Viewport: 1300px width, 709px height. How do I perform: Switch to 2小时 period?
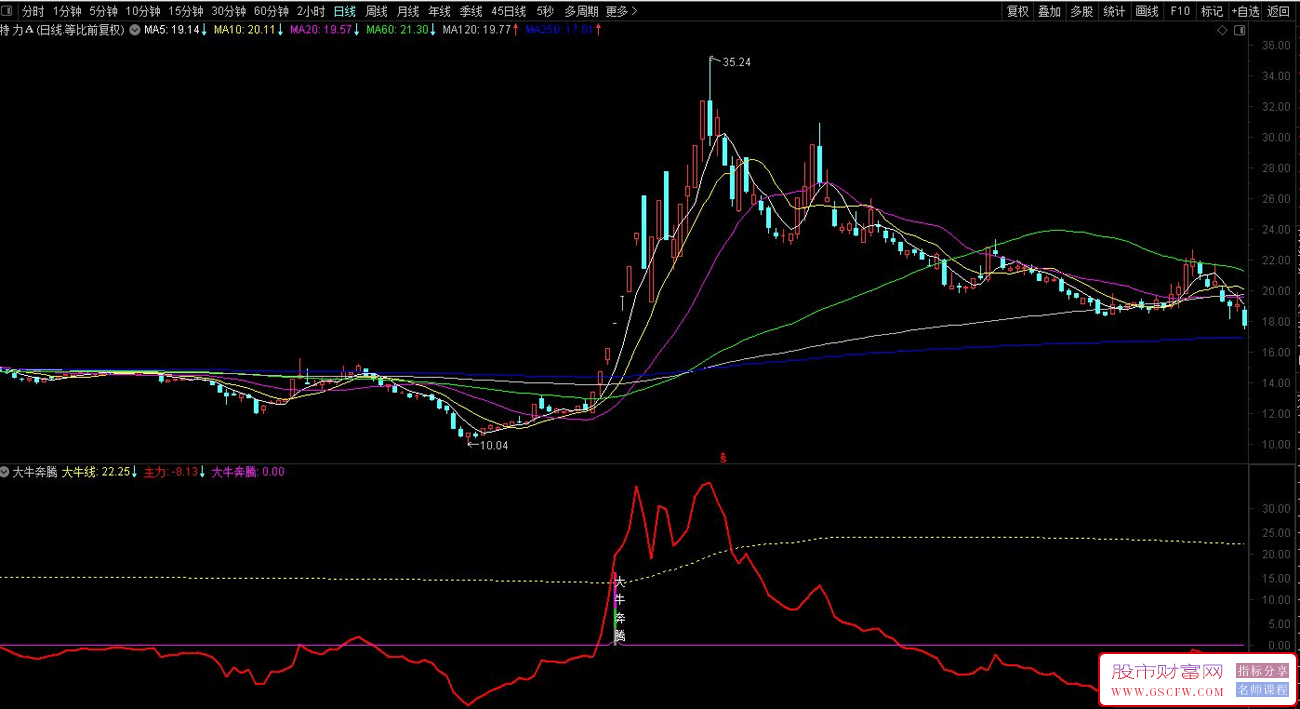pos(311,12)
